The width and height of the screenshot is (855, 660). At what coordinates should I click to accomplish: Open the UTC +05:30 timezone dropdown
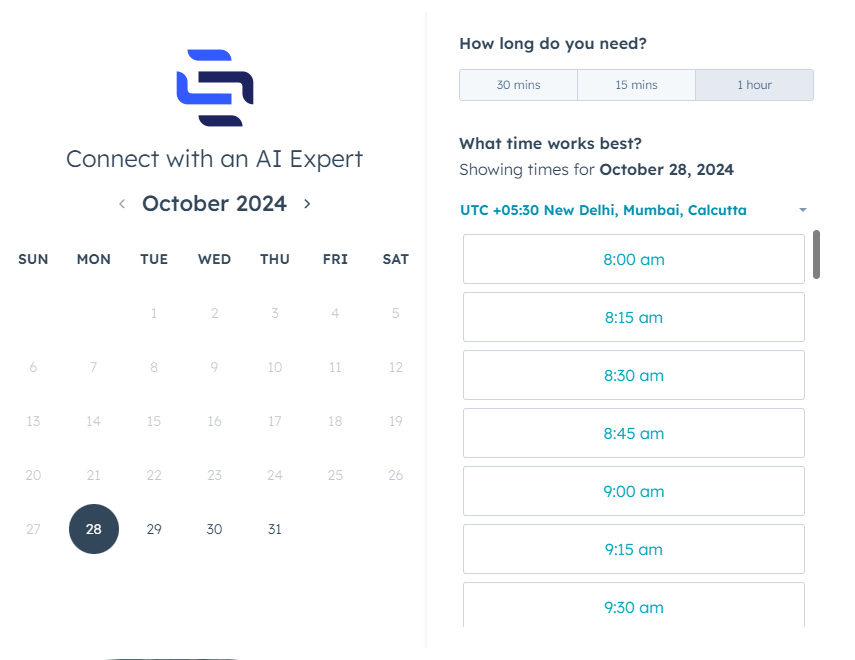point(603,210)
